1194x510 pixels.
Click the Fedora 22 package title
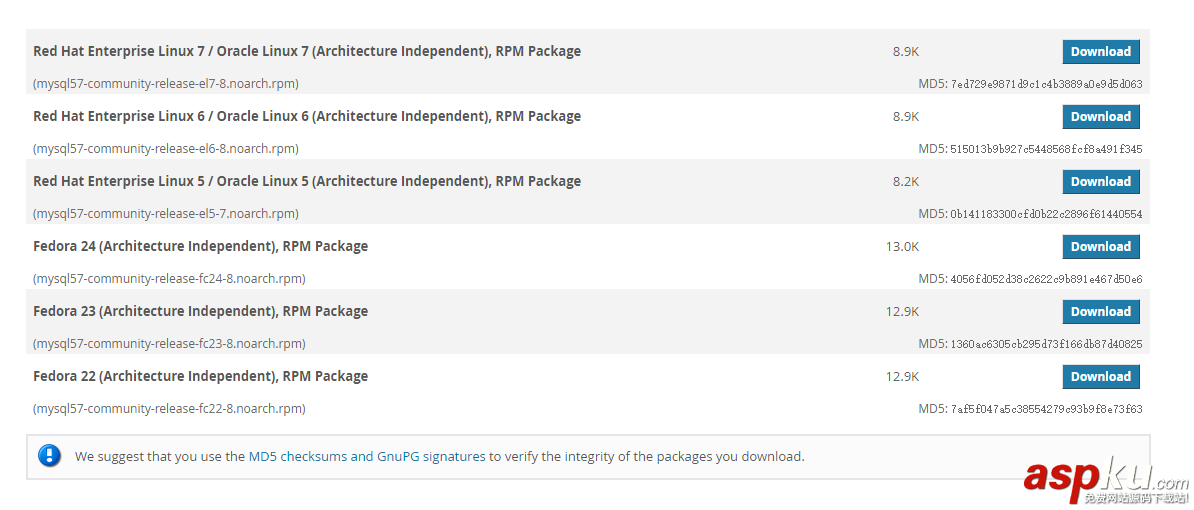coord(200,377)
